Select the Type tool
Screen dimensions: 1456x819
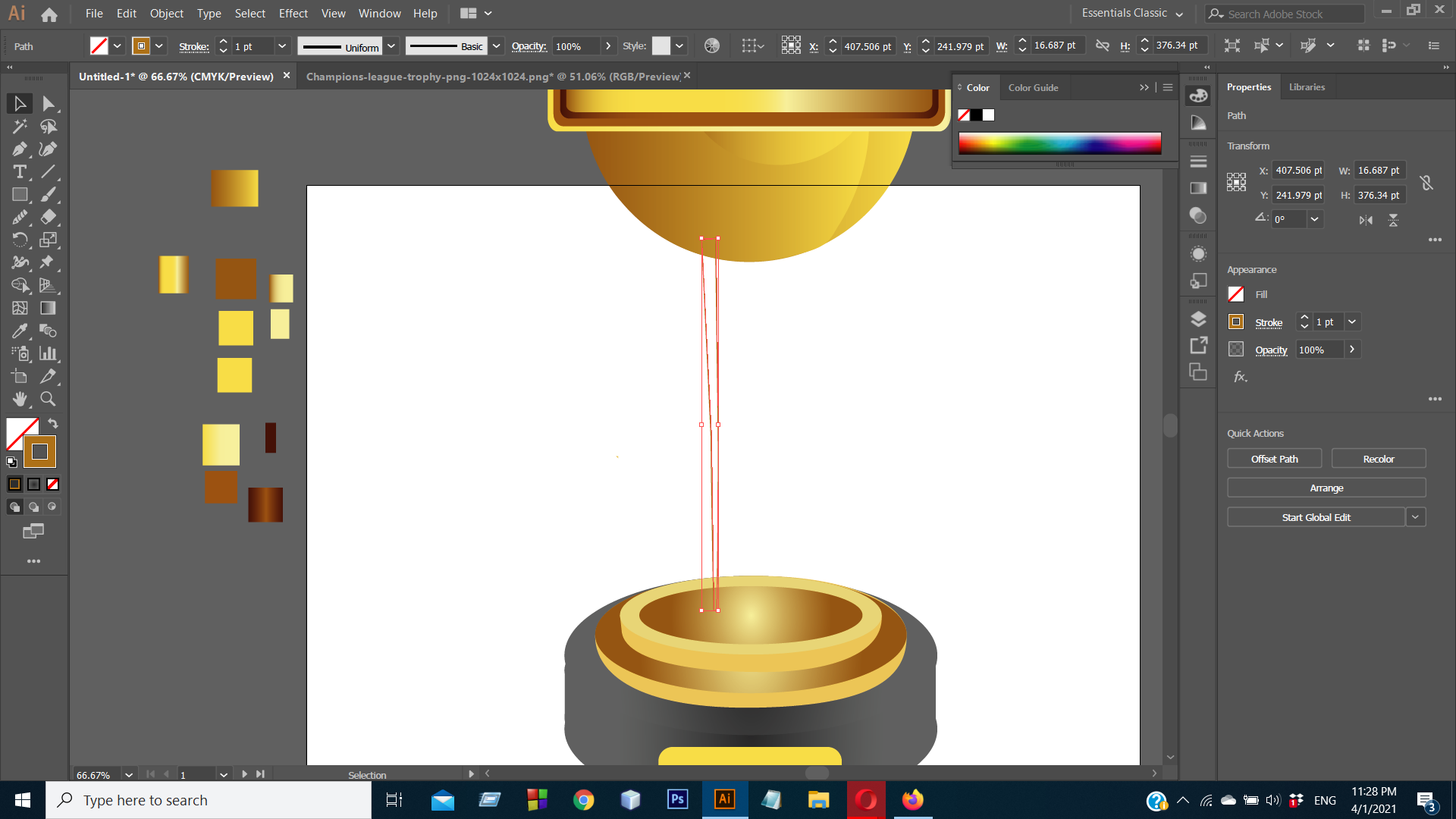tap(20, 172)
